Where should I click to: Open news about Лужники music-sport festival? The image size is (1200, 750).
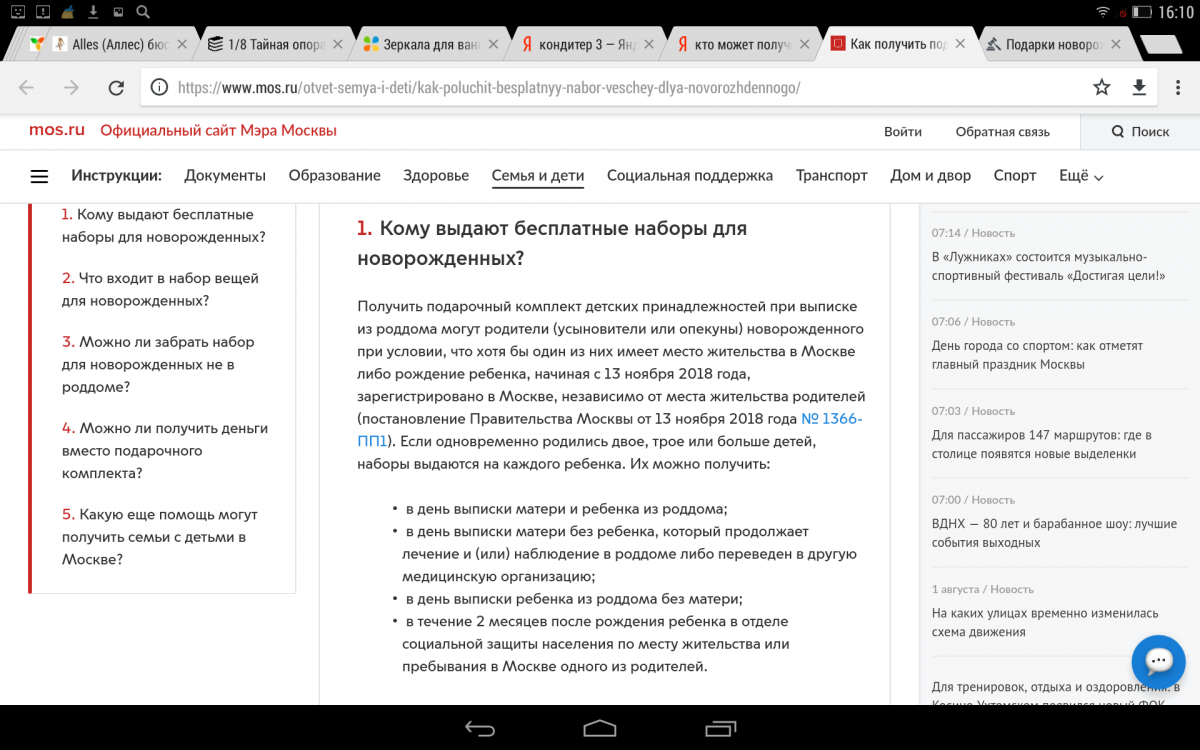pyautogui.click(x=1049, y=266)
